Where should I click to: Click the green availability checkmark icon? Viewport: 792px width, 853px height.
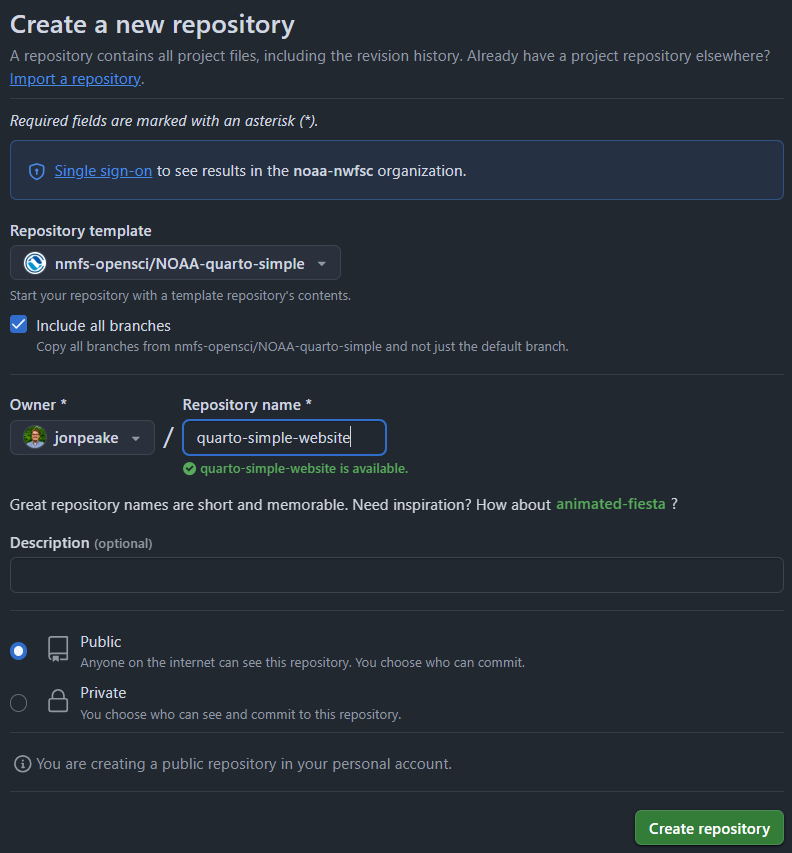(x=189, y=469)
